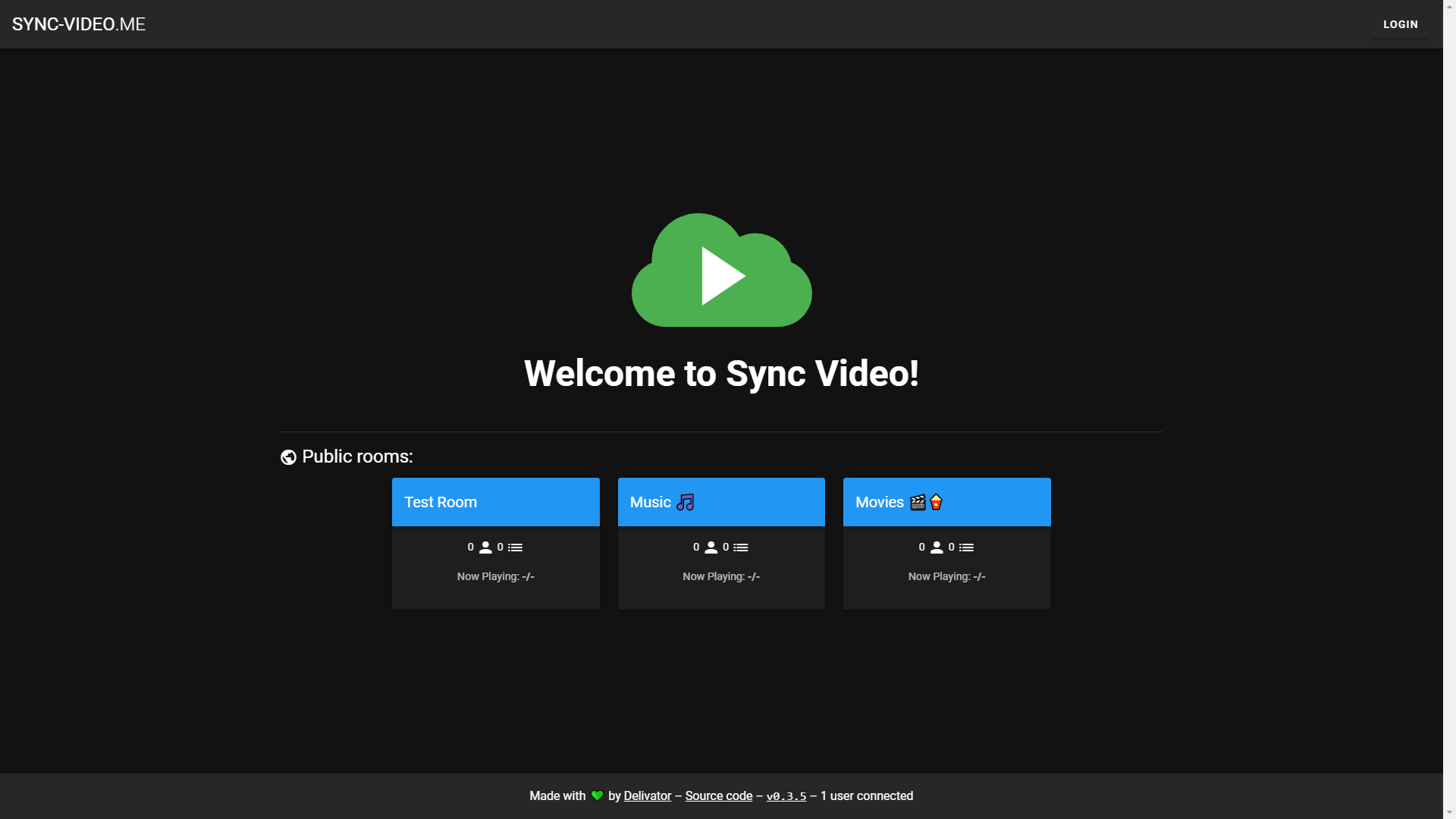The image size is (1456, 819).
Task: Click the user count icon in Movies room
Action: (937, 548)
